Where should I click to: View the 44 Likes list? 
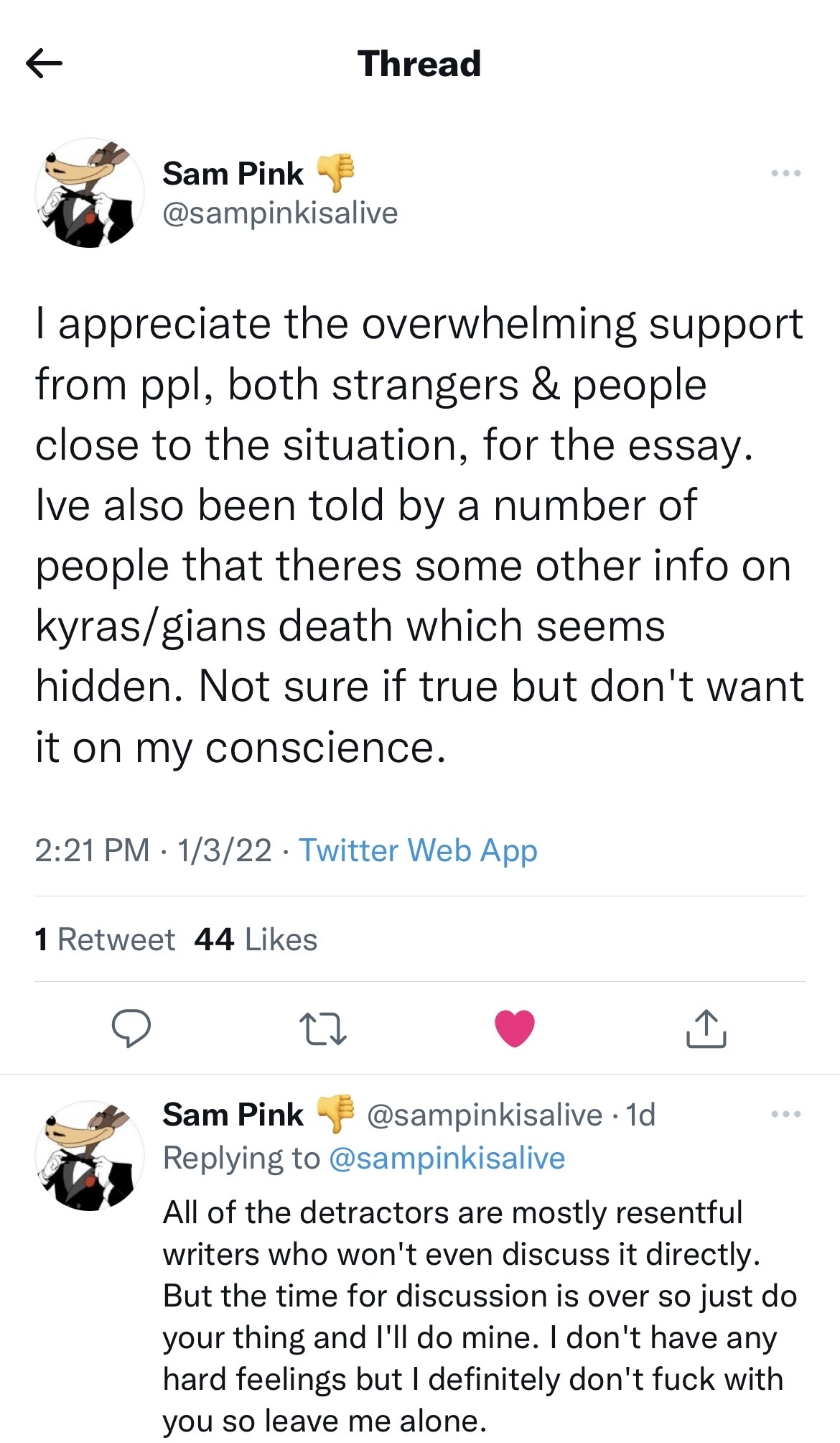(256, 939)
